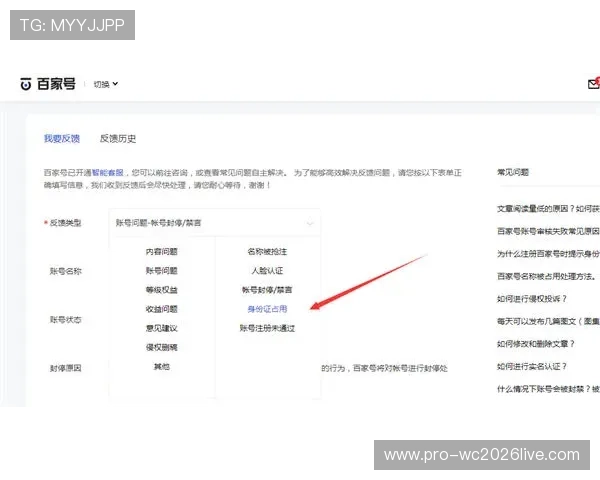The image size is (600, 480).
Task: Select 内容问题 category in dropdown
Action: (161, 251)
